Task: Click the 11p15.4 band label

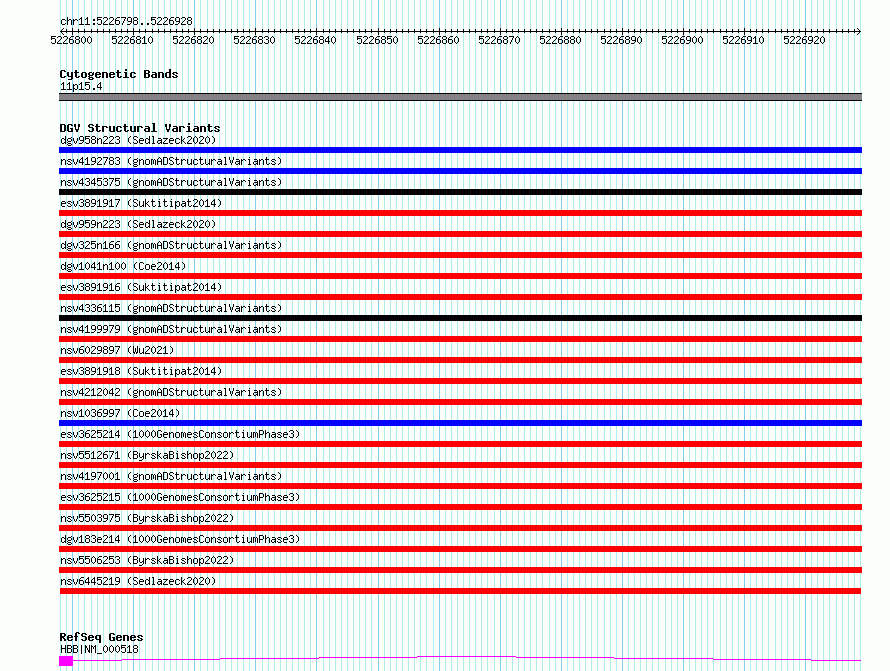Action: click(81, 86)
